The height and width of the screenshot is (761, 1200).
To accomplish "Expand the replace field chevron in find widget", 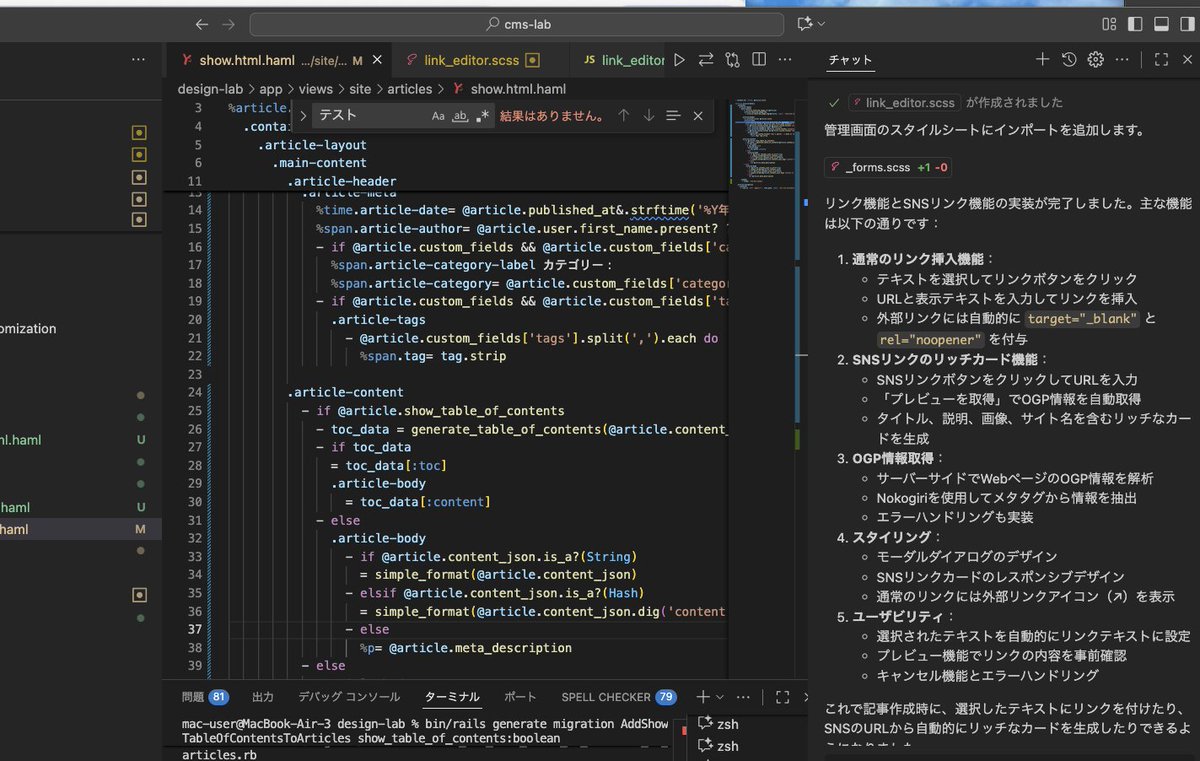I will [x=303, y=116].
